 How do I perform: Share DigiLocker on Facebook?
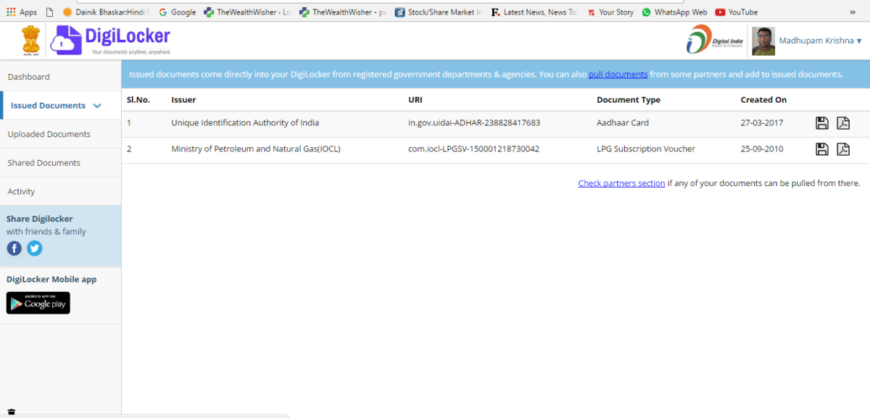[14, 248]
